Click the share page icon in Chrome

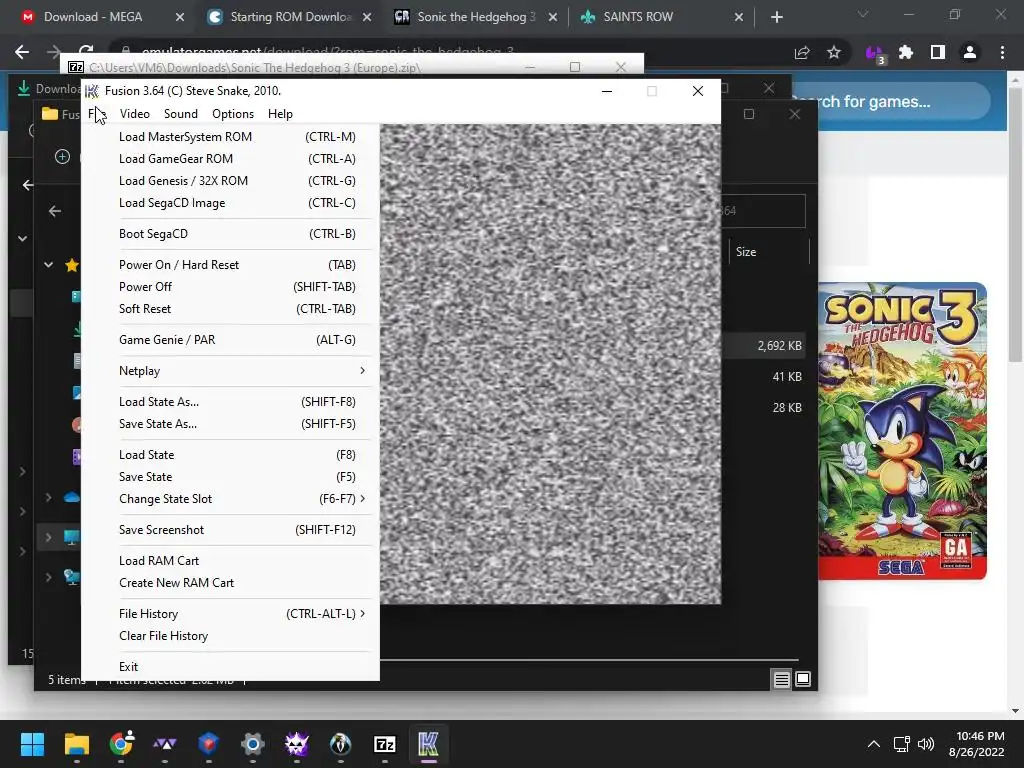click(x=802, y=52)
